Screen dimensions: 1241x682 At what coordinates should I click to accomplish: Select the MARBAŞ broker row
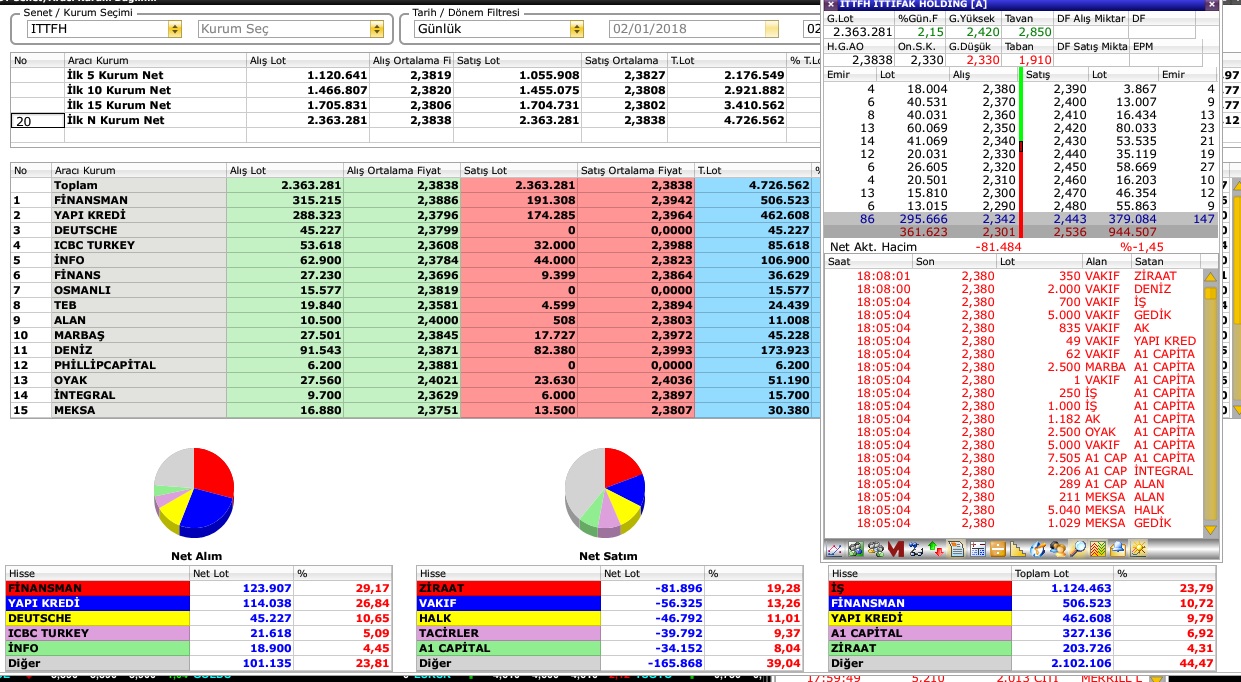pos(415,335)
